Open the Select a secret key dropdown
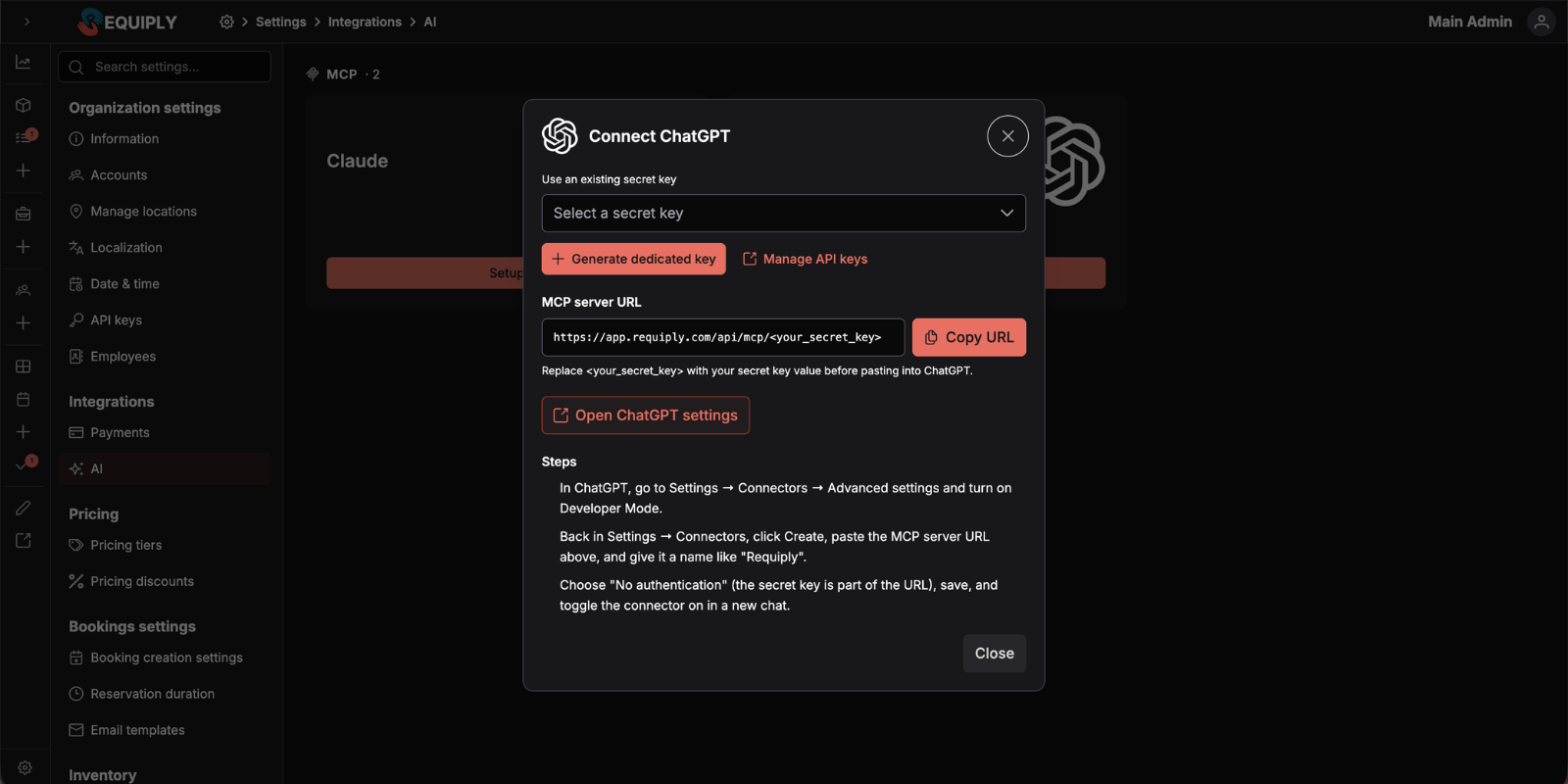Image resolution: width=1568 pixels, height=784 pixels. coord(784,213)
